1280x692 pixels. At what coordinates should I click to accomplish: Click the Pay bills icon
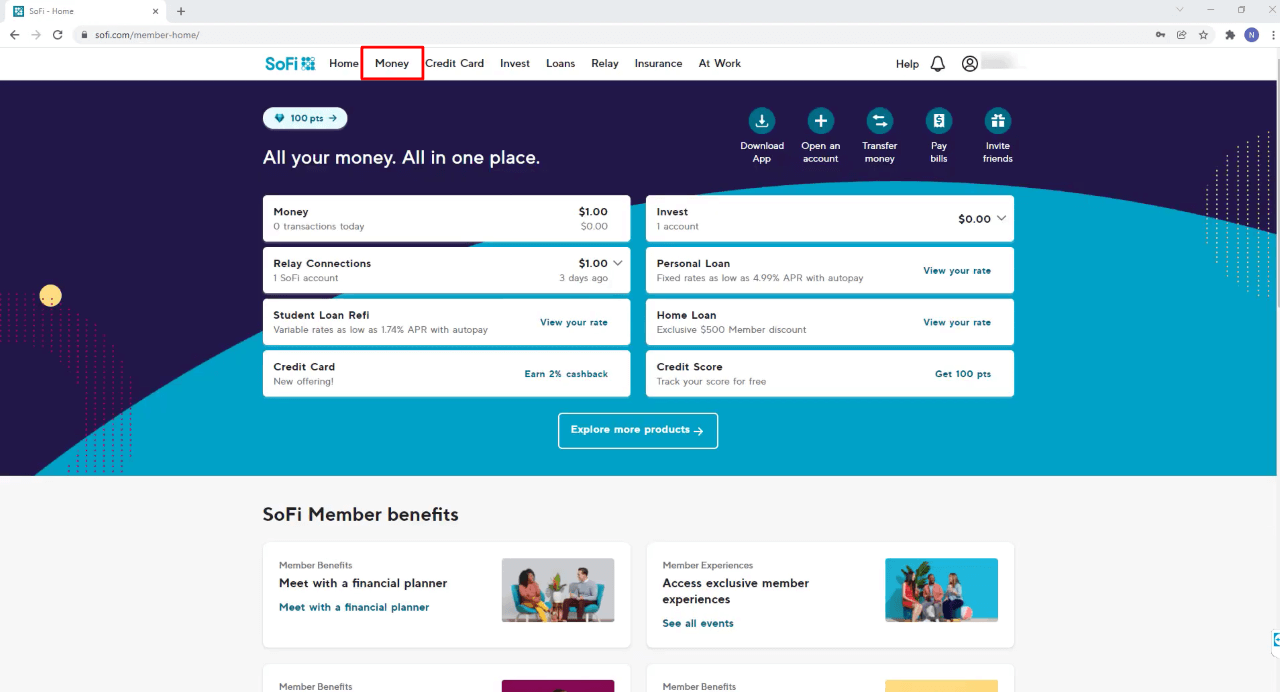[938, 121]
